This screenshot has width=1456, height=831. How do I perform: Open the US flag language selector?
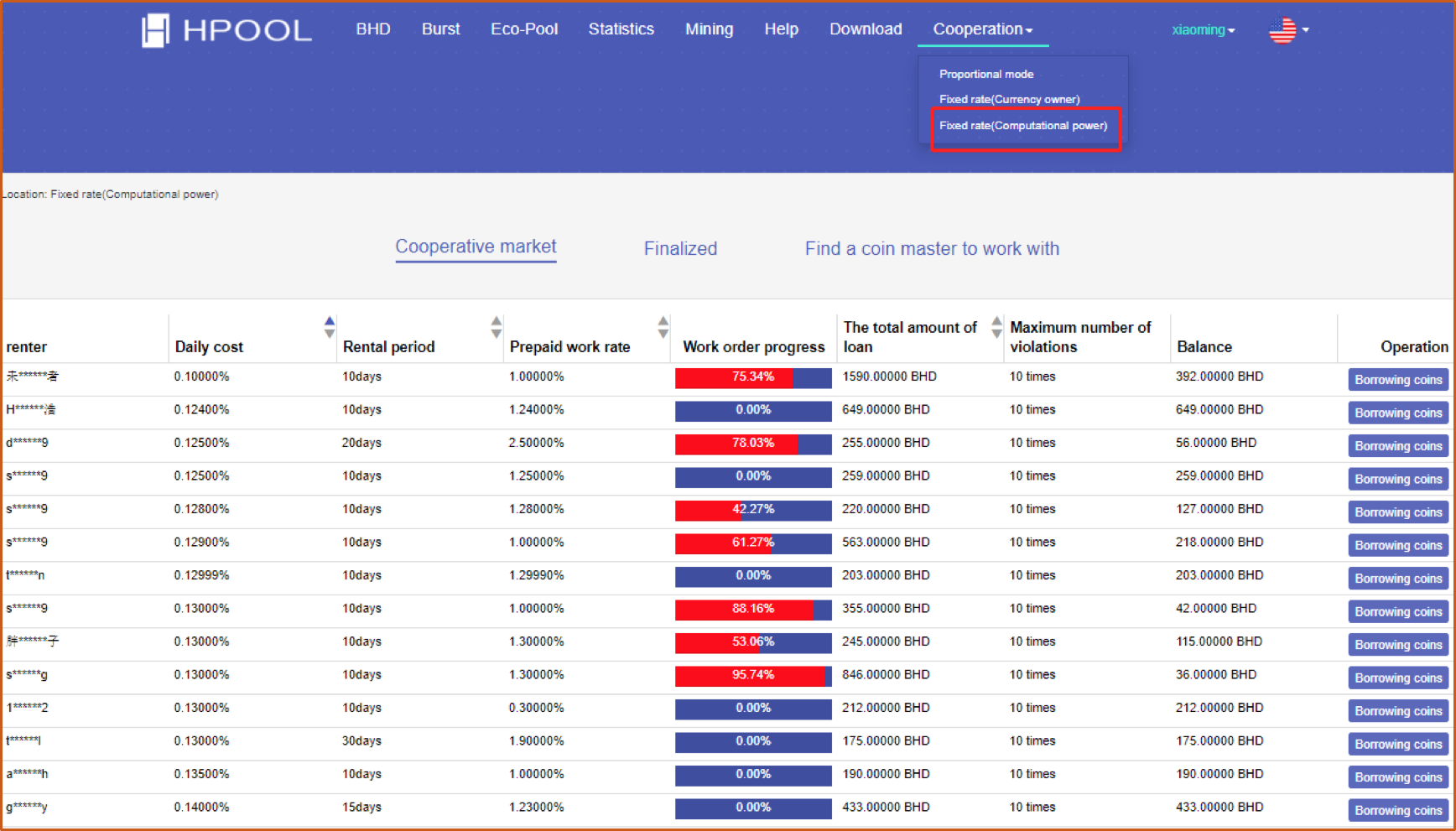click(x=1288, y=30)
